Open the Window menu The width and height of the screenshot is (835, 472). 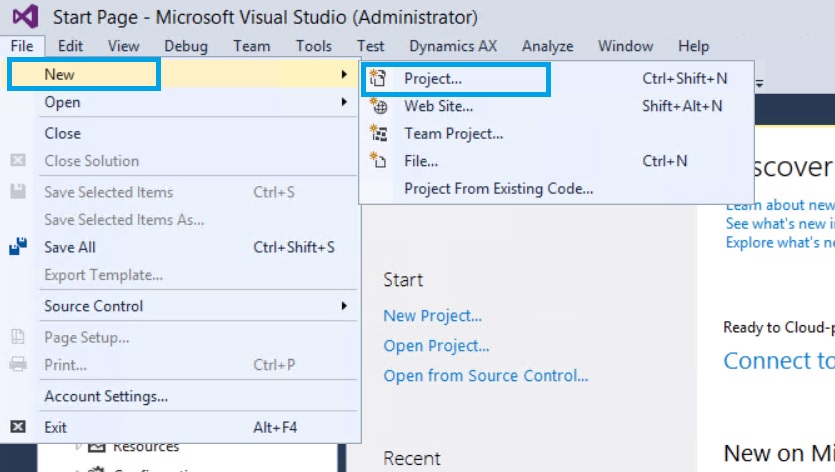625,46
